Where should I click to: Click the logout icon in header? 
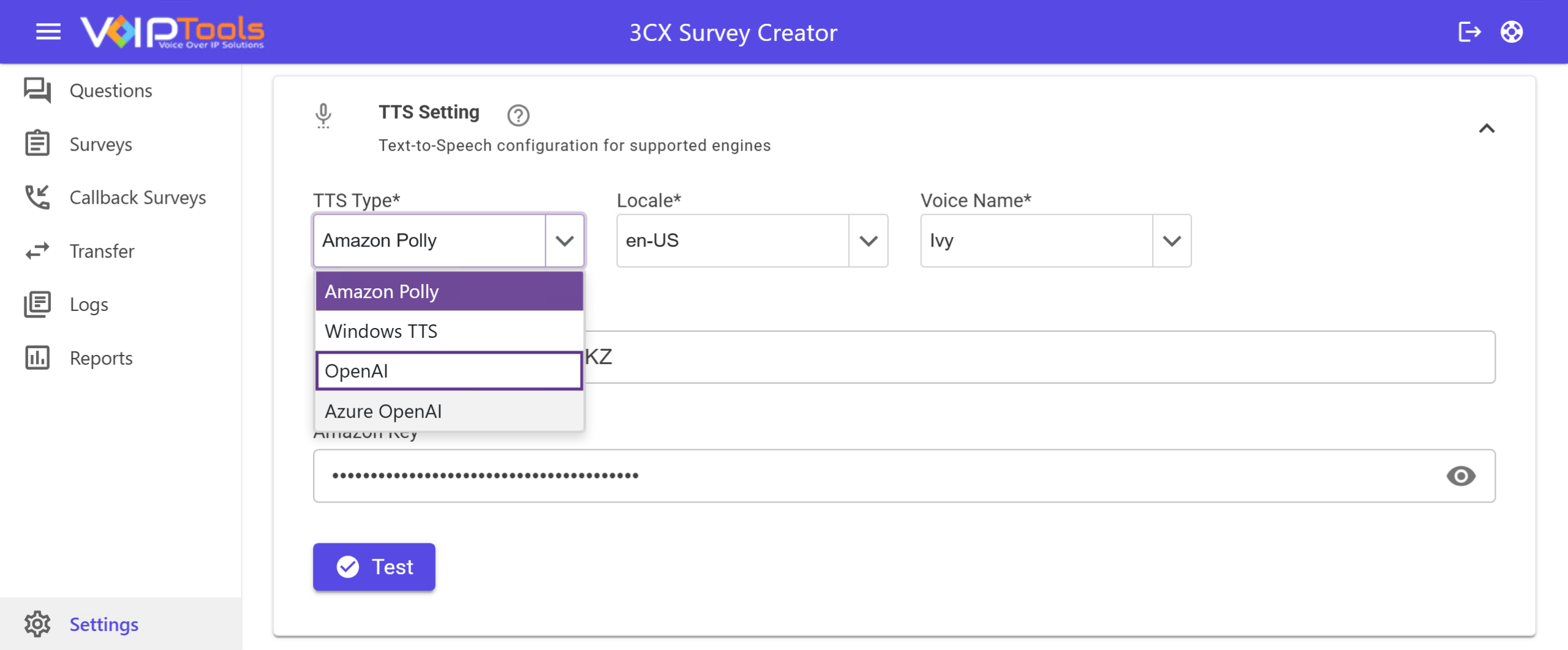(x=1469, y=32)
